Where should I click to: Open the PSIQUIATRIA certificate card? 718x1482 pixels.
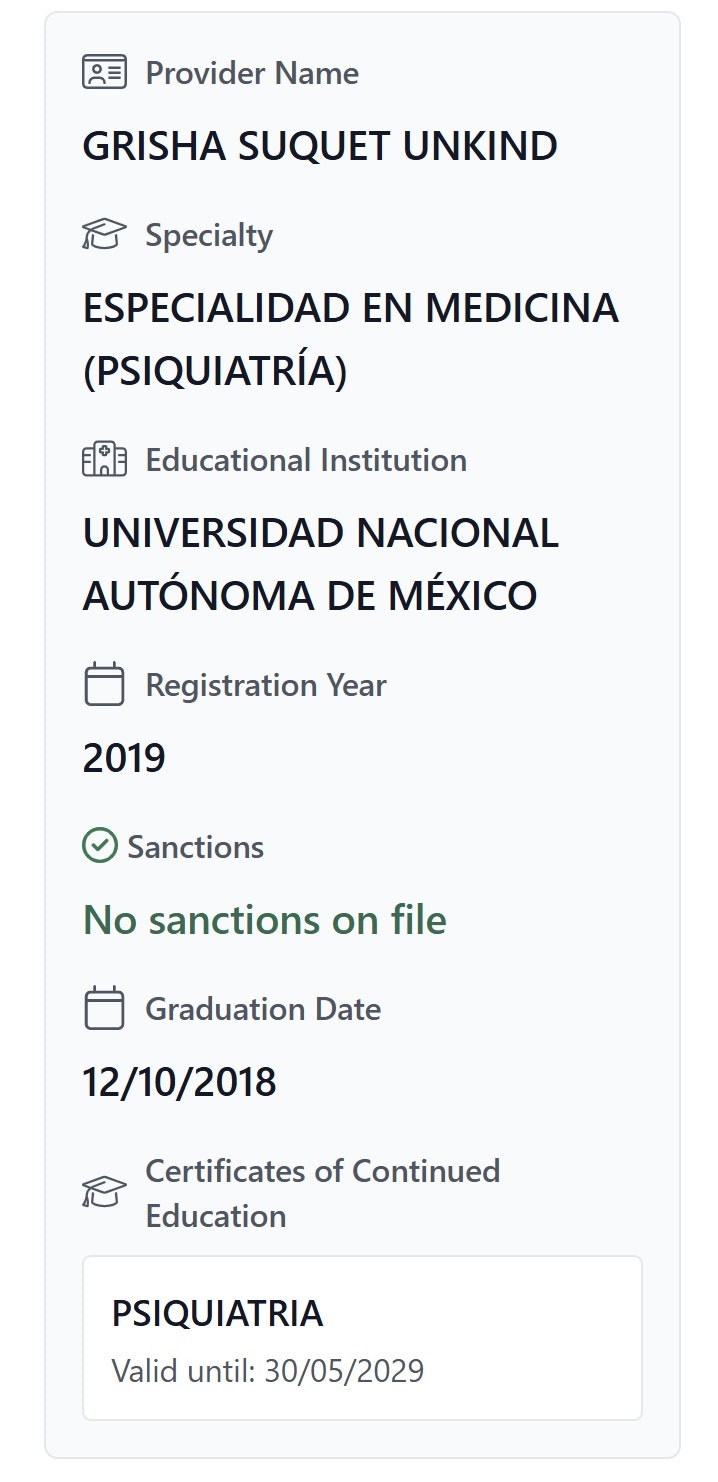[360, 1338]
